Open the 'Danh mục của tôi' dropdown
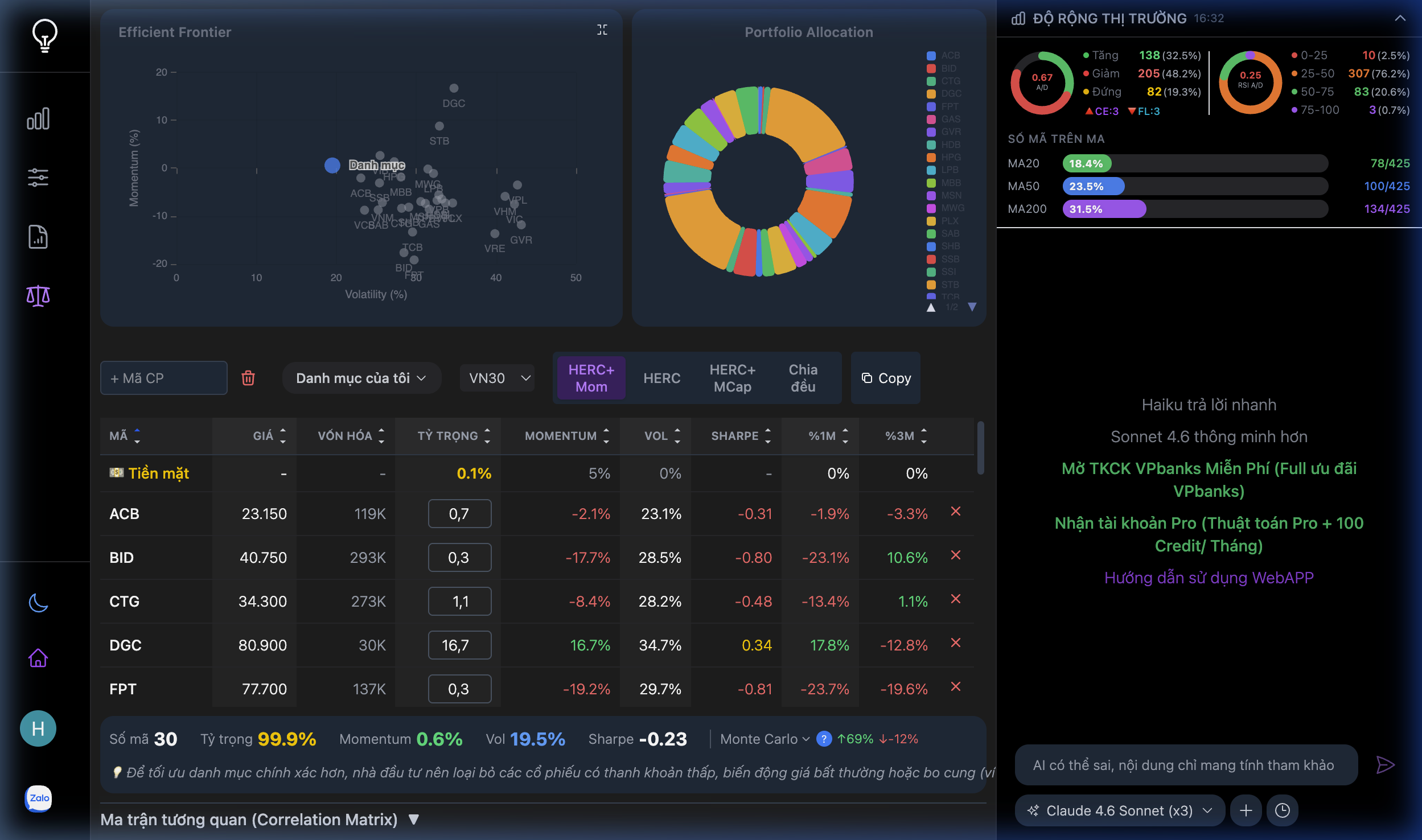This screenshot has height=840, width=1422. point(361,378)
